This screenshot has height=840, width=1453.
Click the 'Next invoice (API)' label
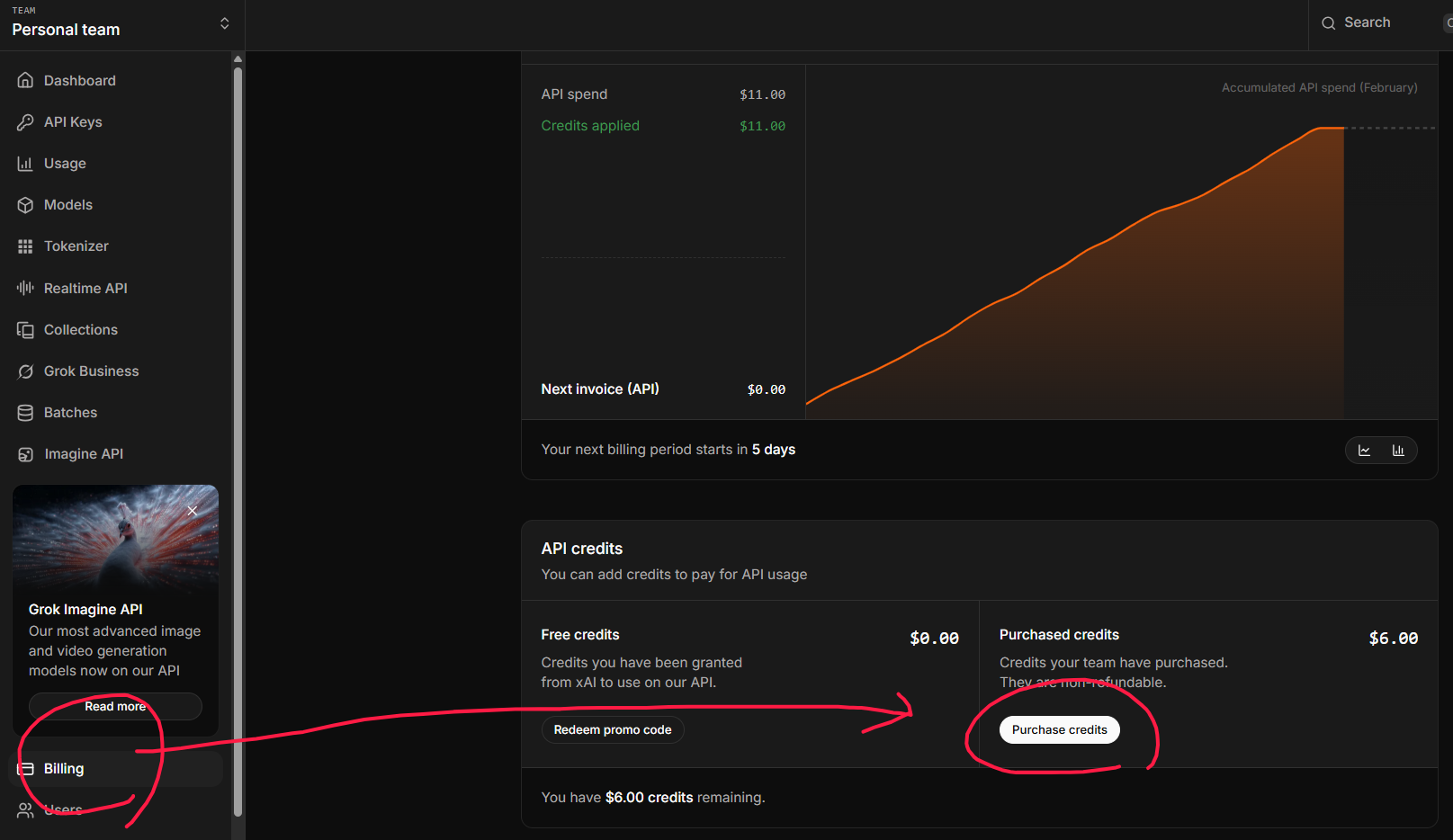[x=600, y=389]
